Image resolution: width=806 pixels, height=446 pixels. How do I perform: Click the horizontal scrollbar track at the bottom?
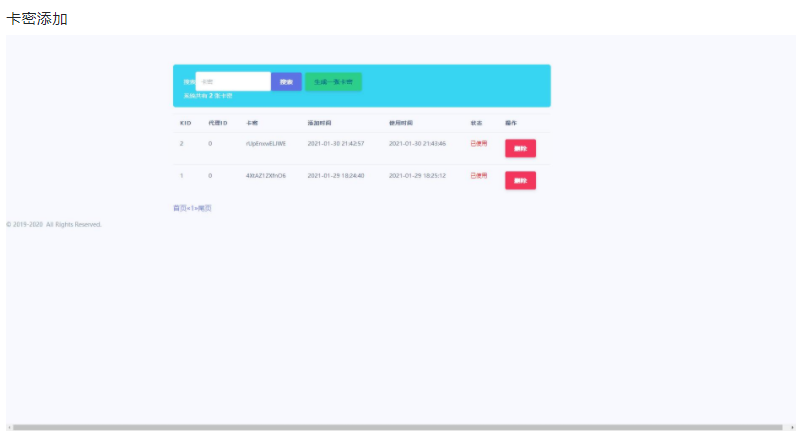(400, 427)
